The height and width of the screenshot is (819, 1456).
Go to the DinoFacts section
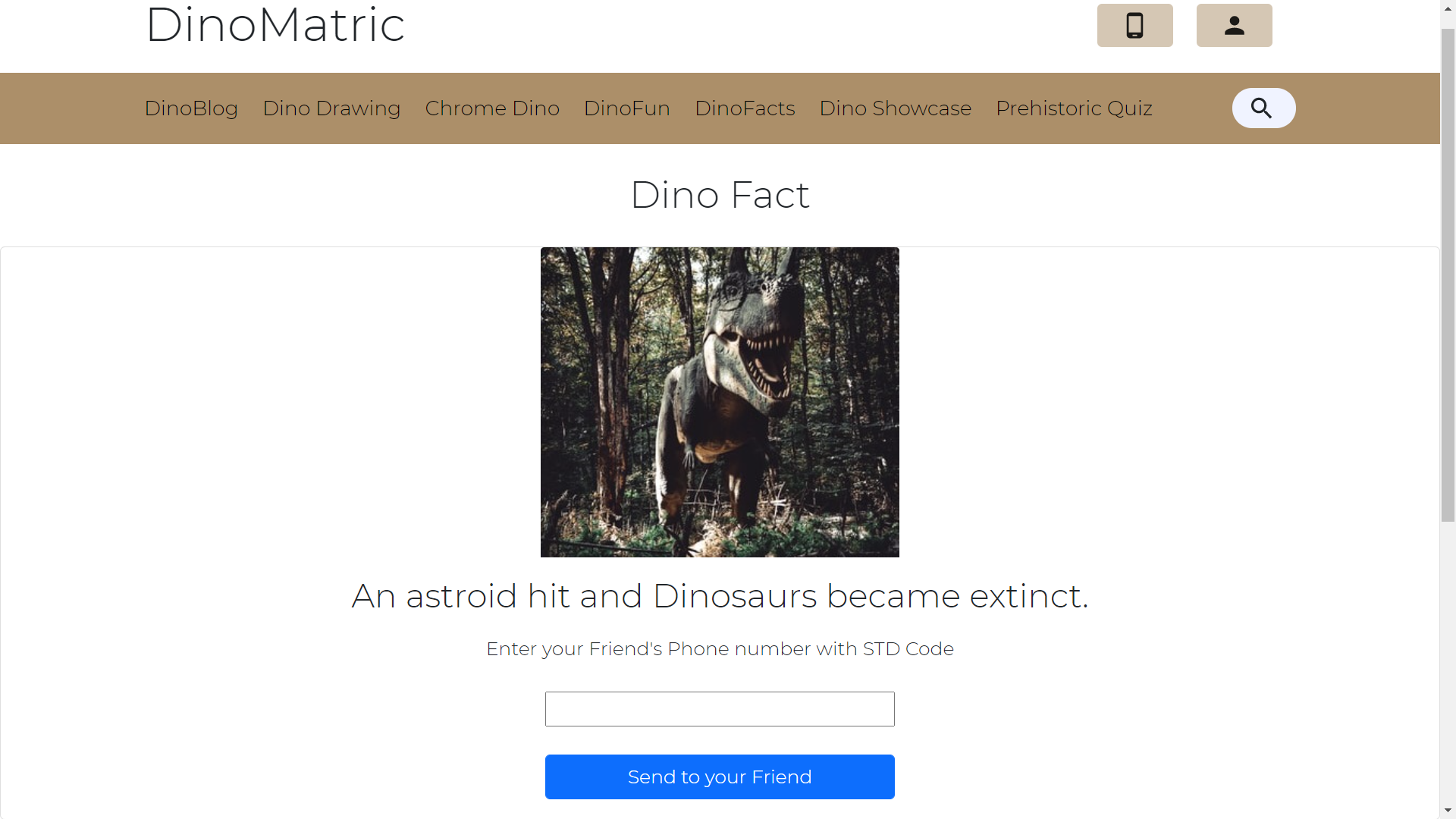pos(745,108)
